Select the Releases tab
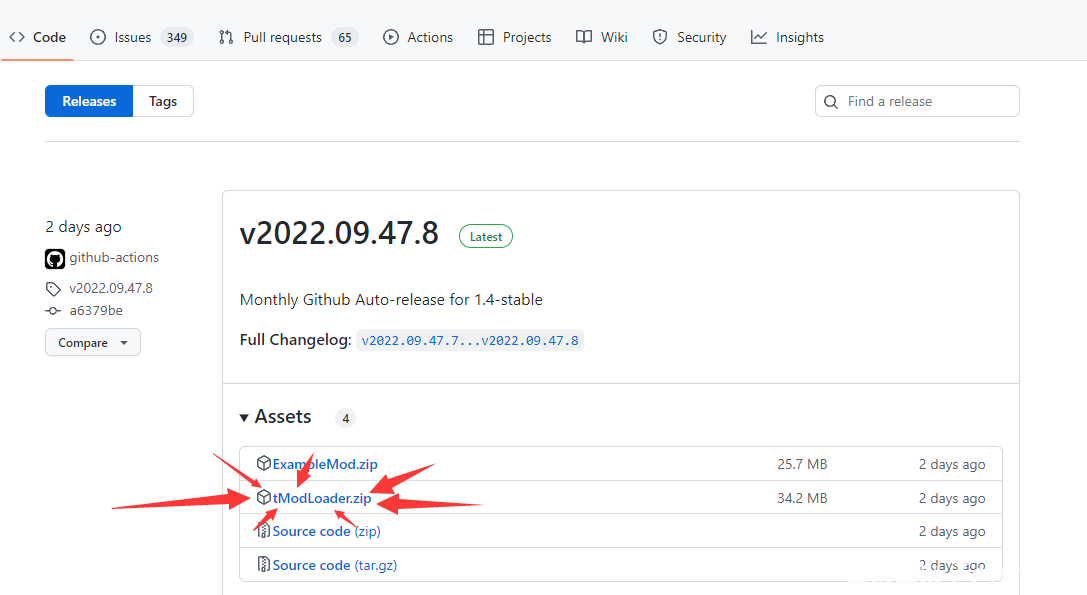This screenshot has height=595, width=1087. tap(89, 101)
